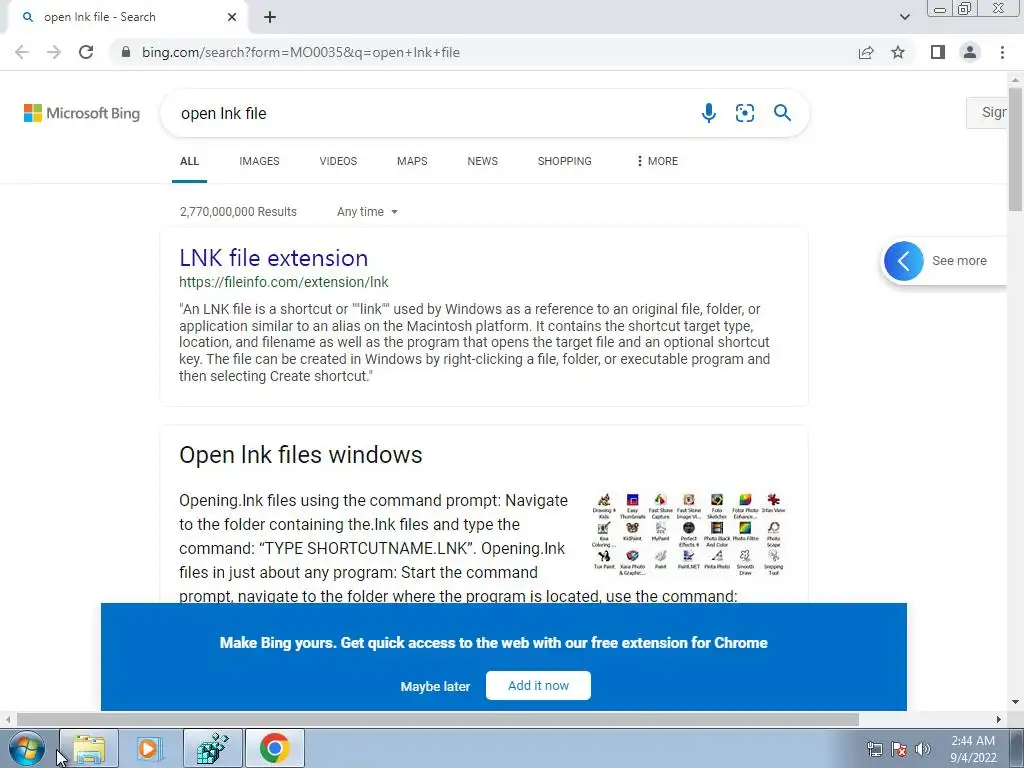Switch to the SHOPPING tab
This screenshot has height=768, width=1024.
coord(564,161)
